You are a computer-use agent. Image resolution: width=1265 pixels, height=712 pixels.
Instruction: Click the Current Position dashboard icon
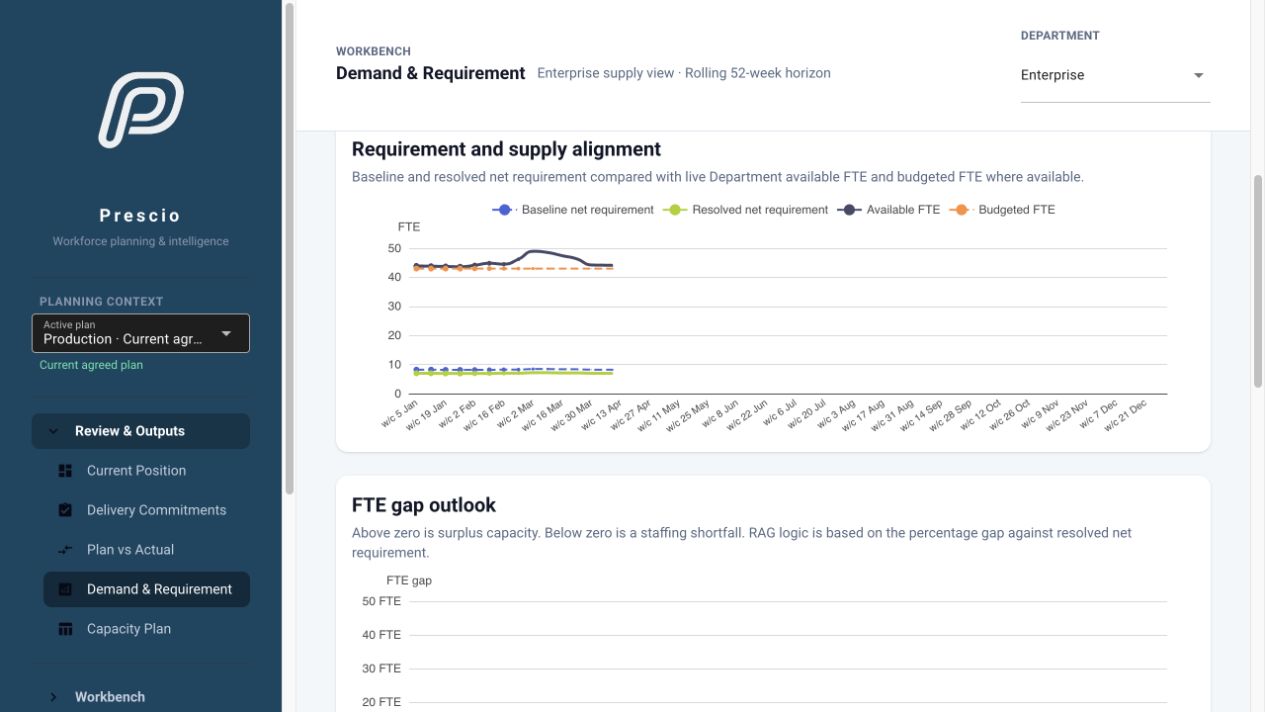[65, 471]
